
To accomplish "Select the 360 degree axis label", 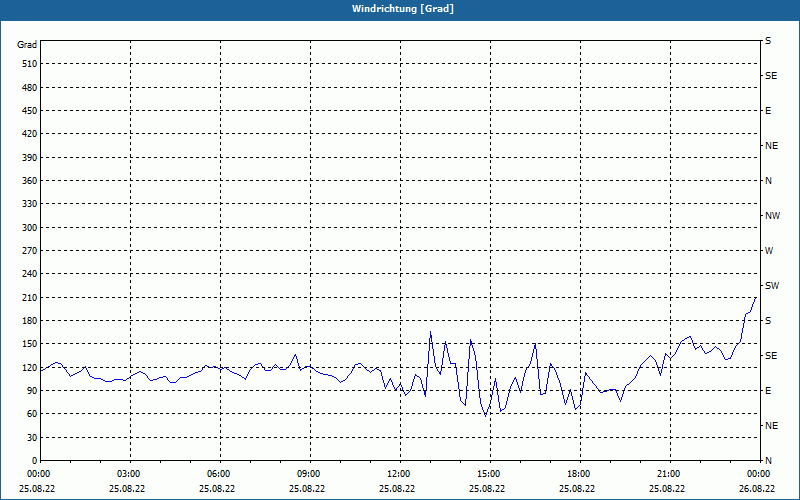I will (30, 181).
